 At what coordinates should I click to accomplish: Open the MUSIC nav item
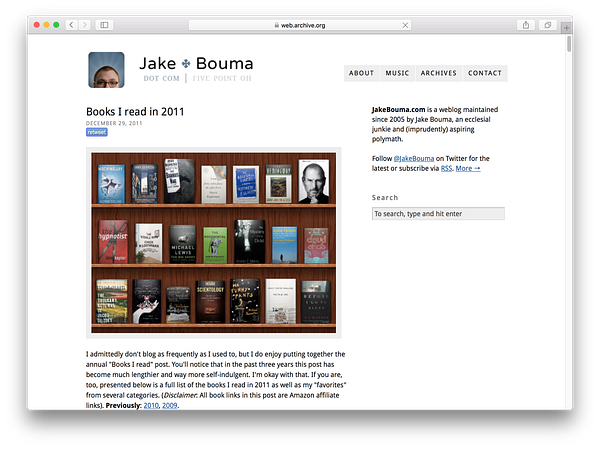point(397,73)
